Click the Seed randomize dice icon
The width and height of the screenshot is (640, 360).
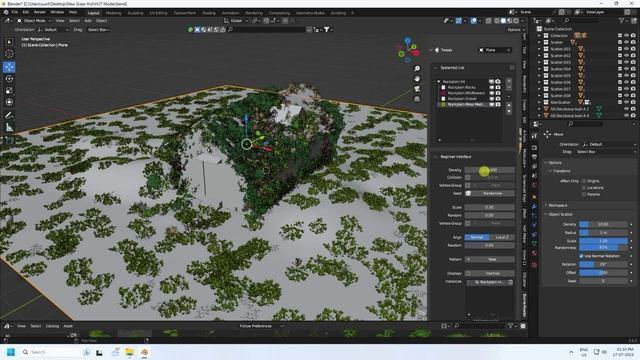pyautogui.click(x=468, y=193)
